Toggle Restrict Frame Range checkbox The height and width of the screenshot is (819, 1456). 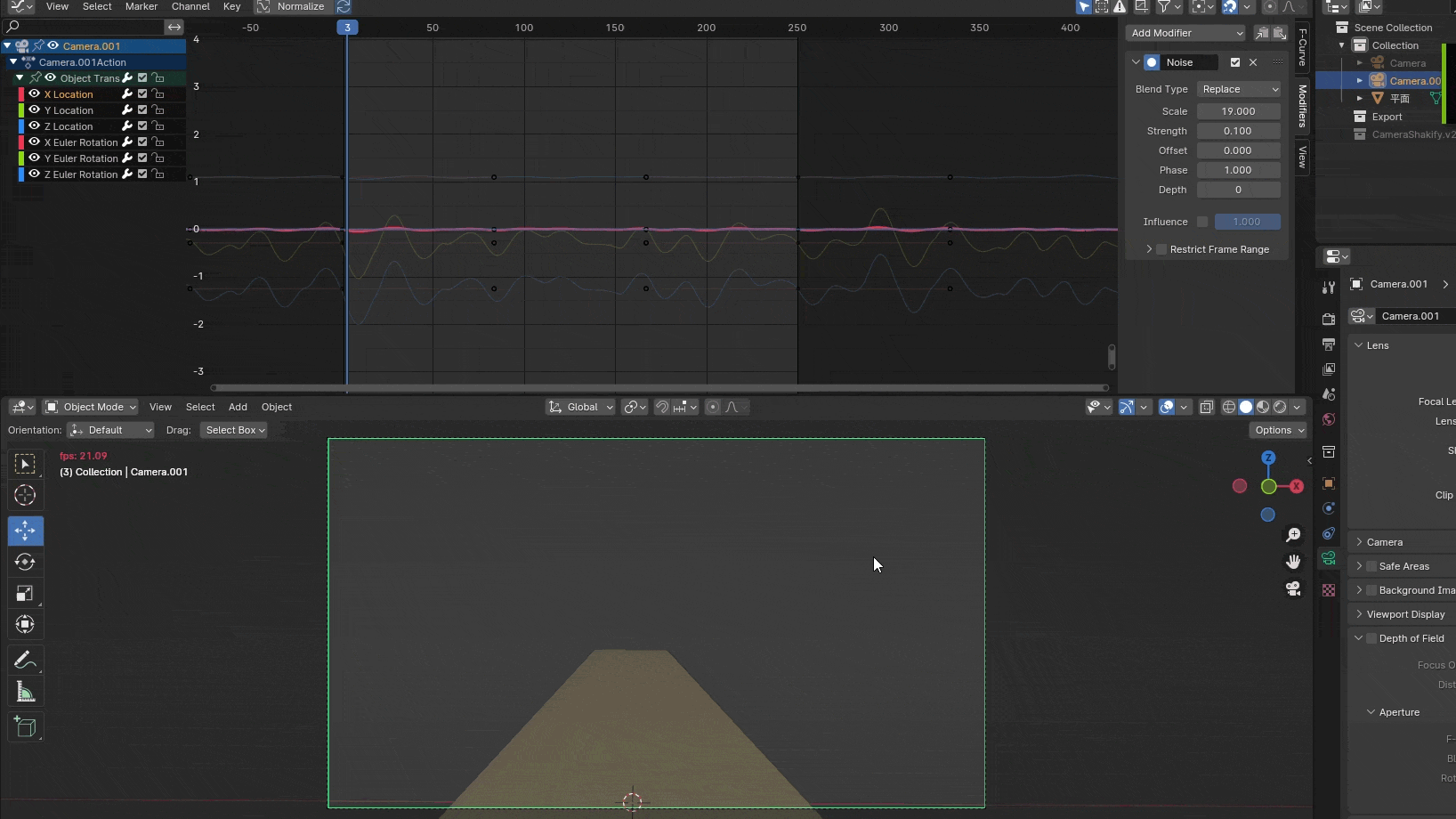tap(1161, 249)
